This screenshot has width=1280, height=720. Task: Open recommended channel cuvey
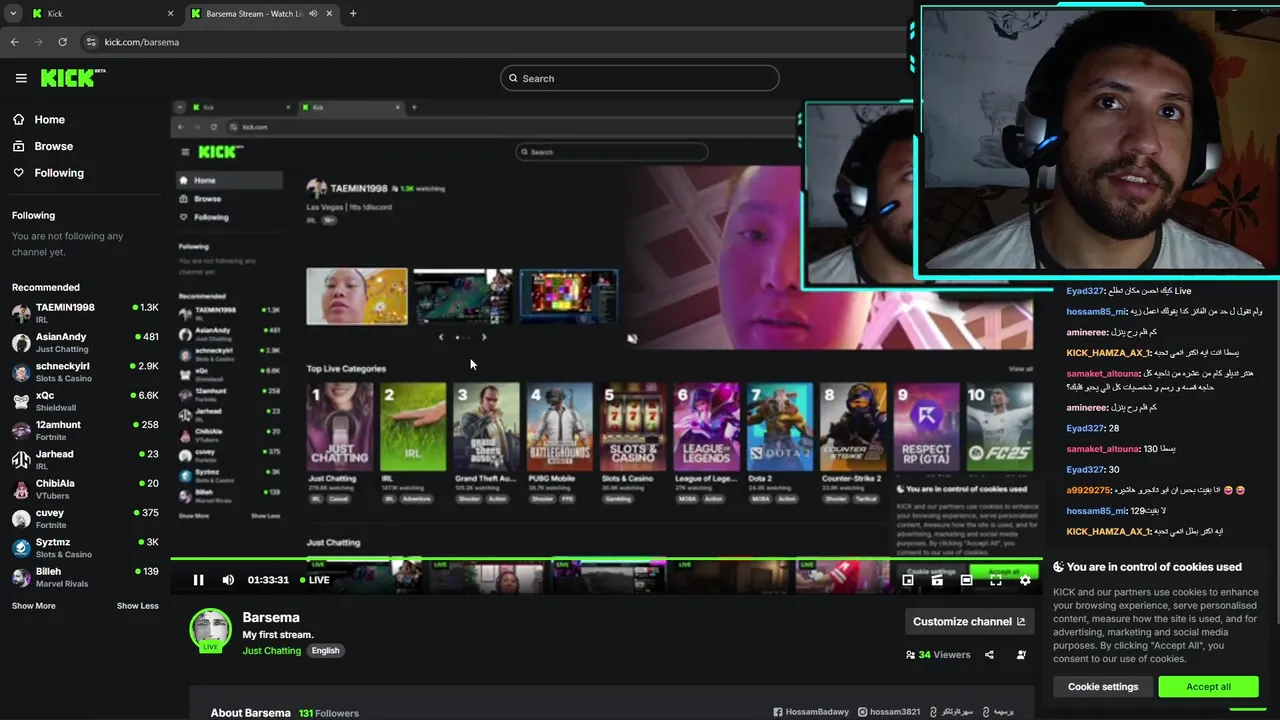click(x=85, y=518)
